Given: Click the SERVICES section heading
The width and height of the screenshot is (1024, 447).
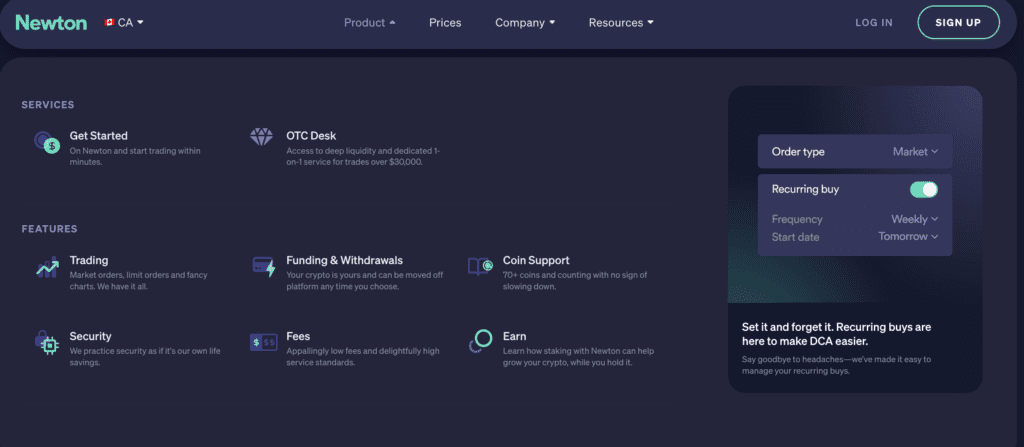Looking at the screenshot, I should 48,105.
